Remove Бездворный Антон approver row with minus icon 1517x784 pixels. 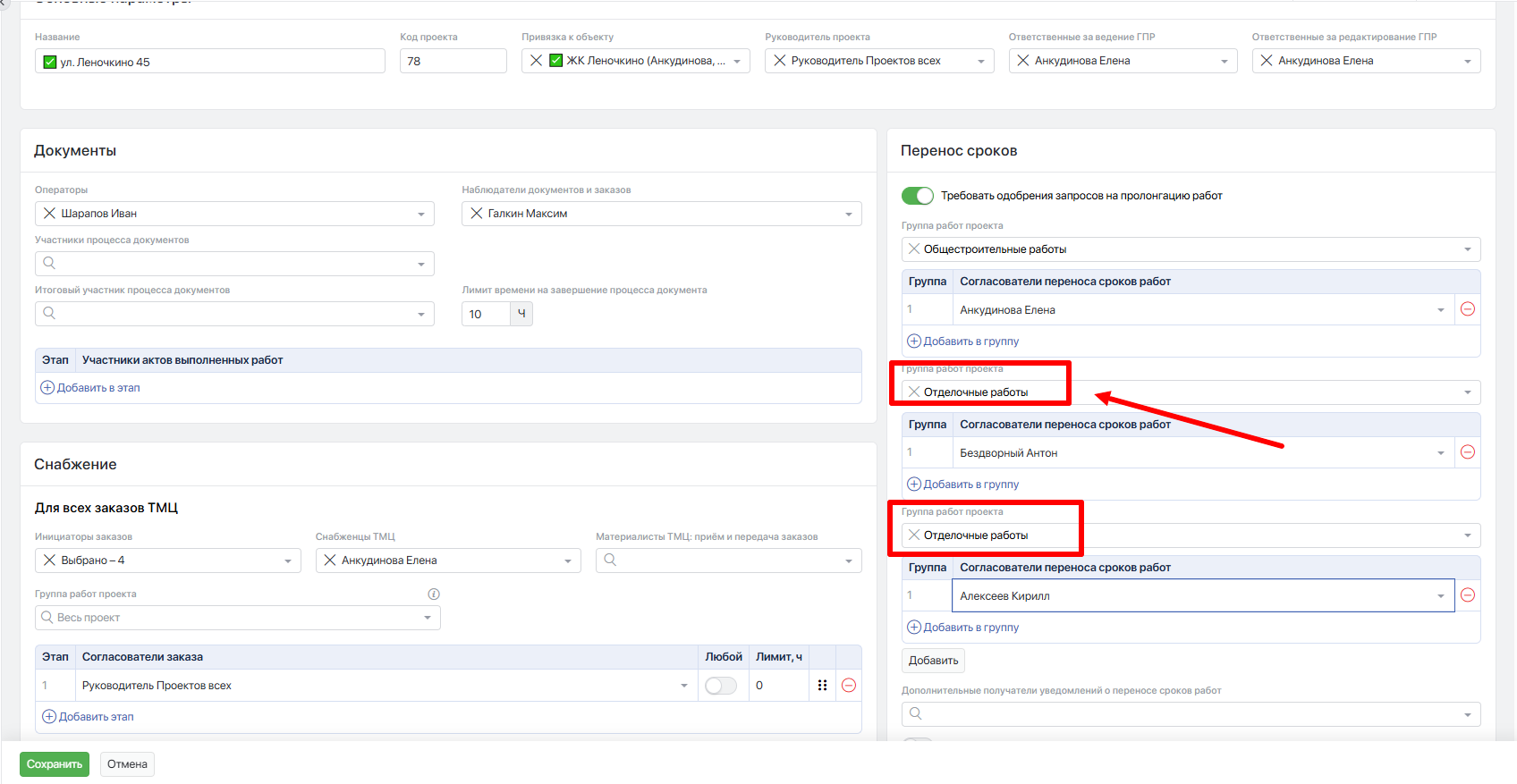tap(1467, 452)
